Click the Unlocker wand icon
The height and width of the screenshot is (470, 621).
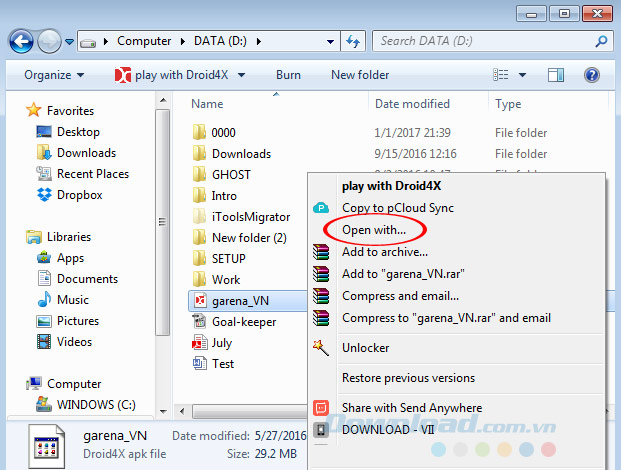pos(321,348)
